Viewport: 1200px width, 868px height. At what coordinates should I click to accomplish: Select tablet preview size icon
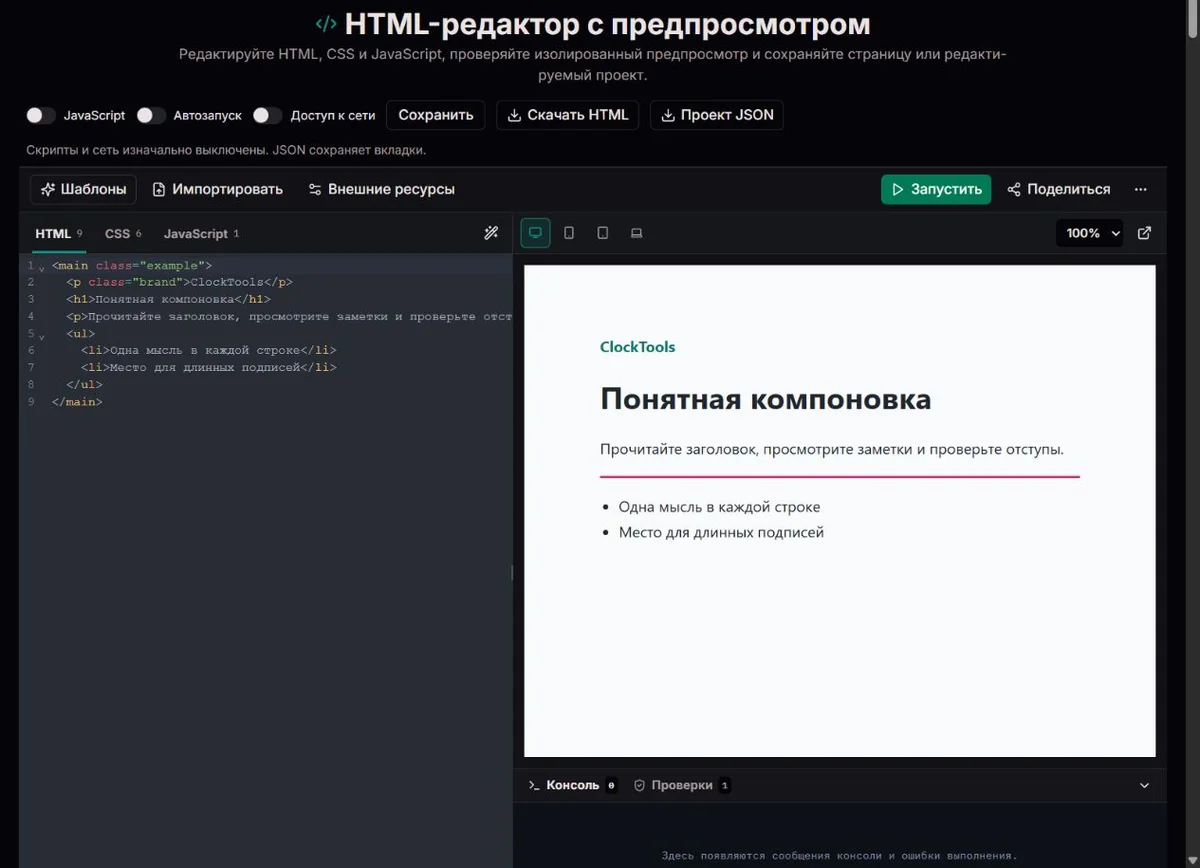pyautogui.click(x=602, y=233)
